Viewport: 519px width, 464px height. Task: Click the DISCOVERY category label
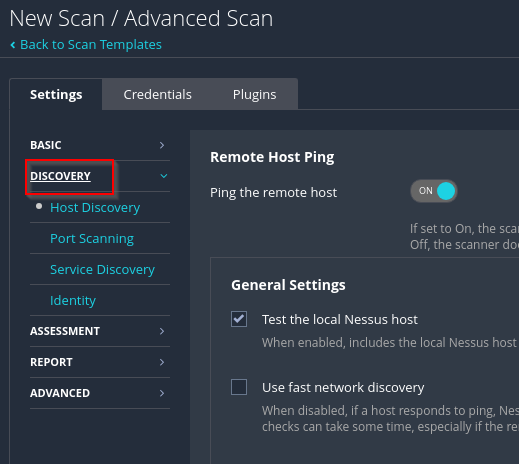coord(60,176)
